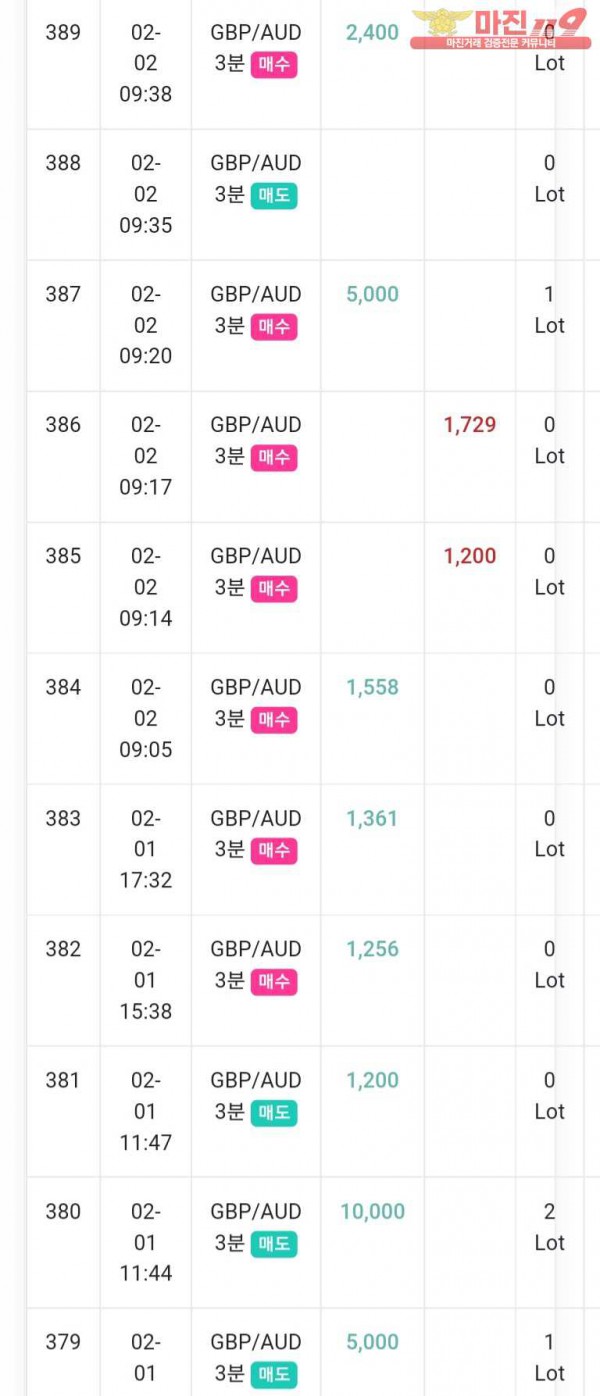Click the 2,400 profit amount
Image resolution: width=600 pixels, height=1396 pixels.
click(372, 32)
